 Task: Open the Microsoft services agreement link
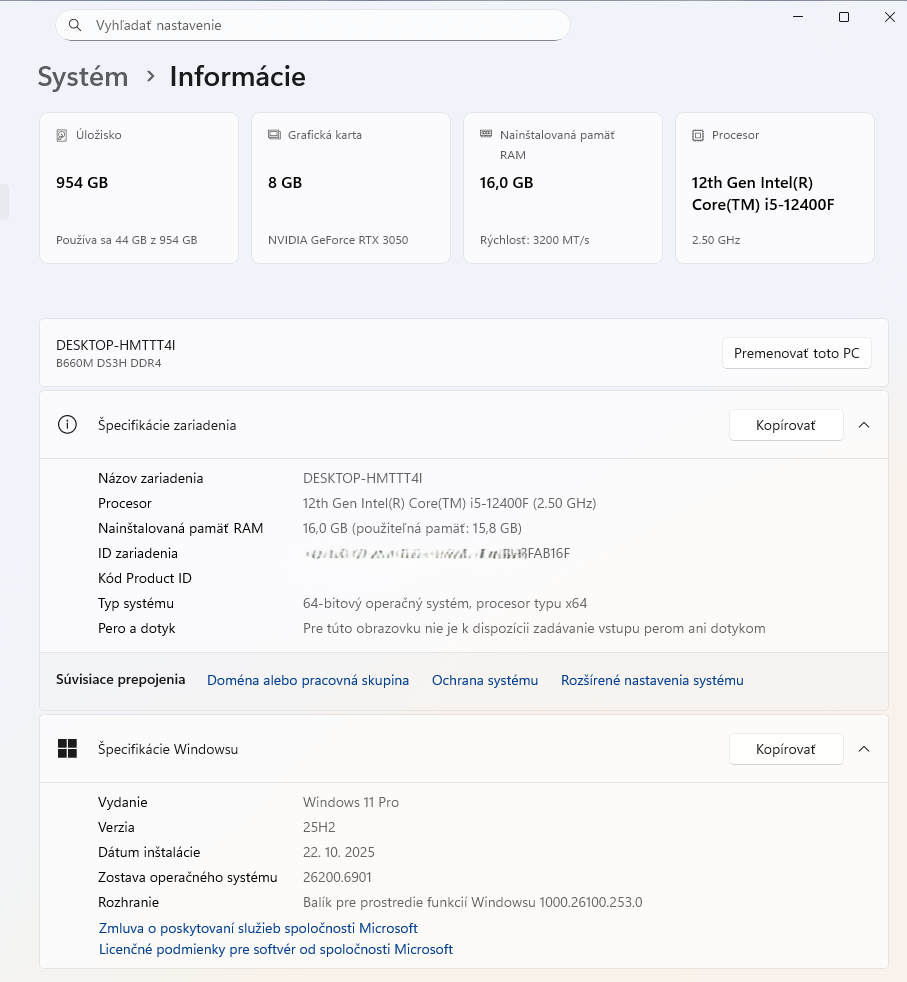click(257, 927)
